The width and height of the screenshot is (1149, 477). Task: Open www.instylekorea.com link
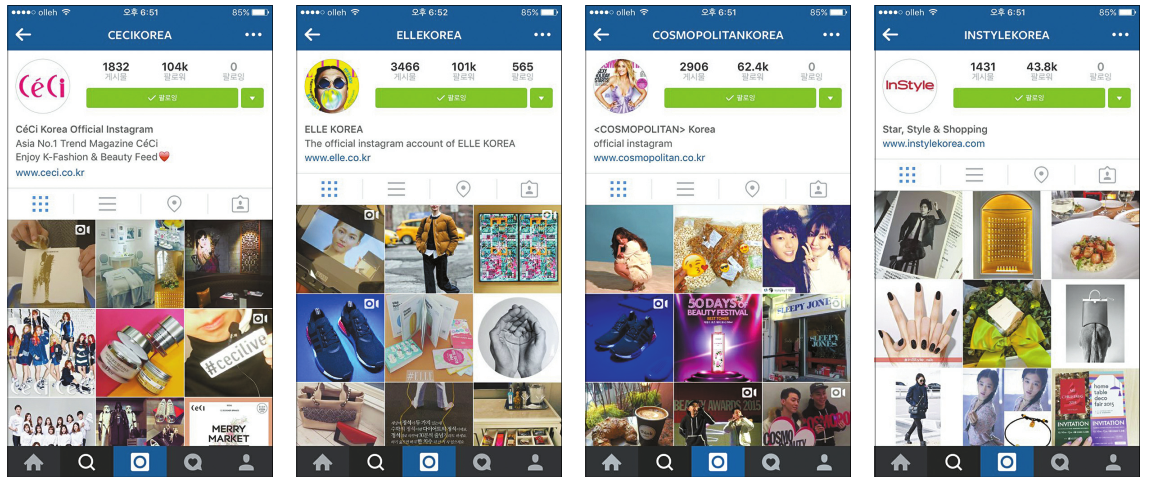coord(934,144)
